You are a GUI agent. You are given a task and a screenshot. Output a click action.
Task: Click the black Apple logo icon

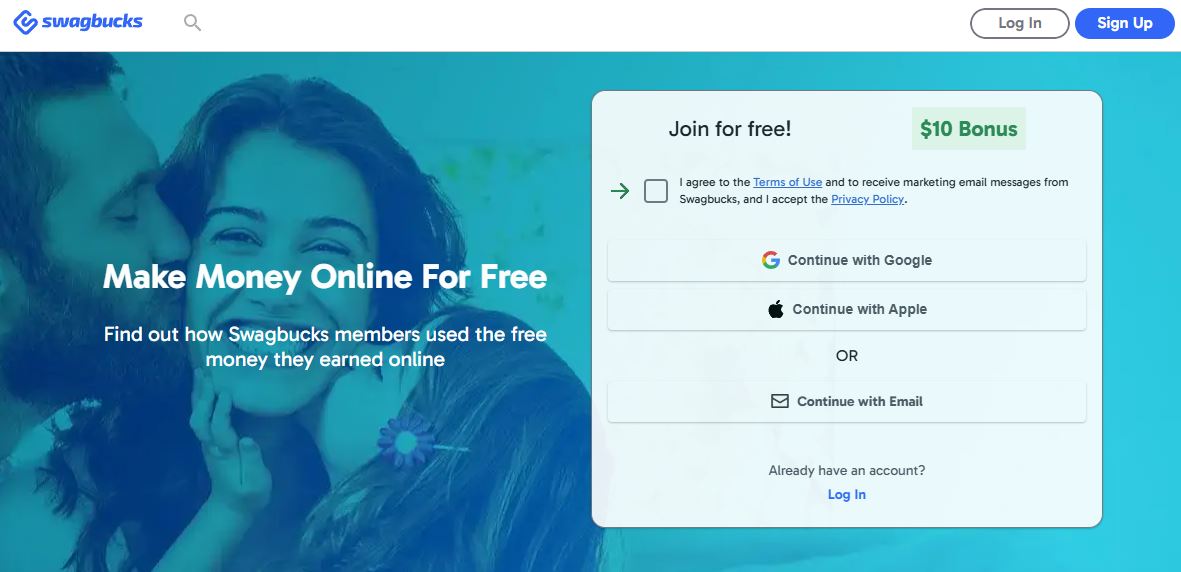776,309
